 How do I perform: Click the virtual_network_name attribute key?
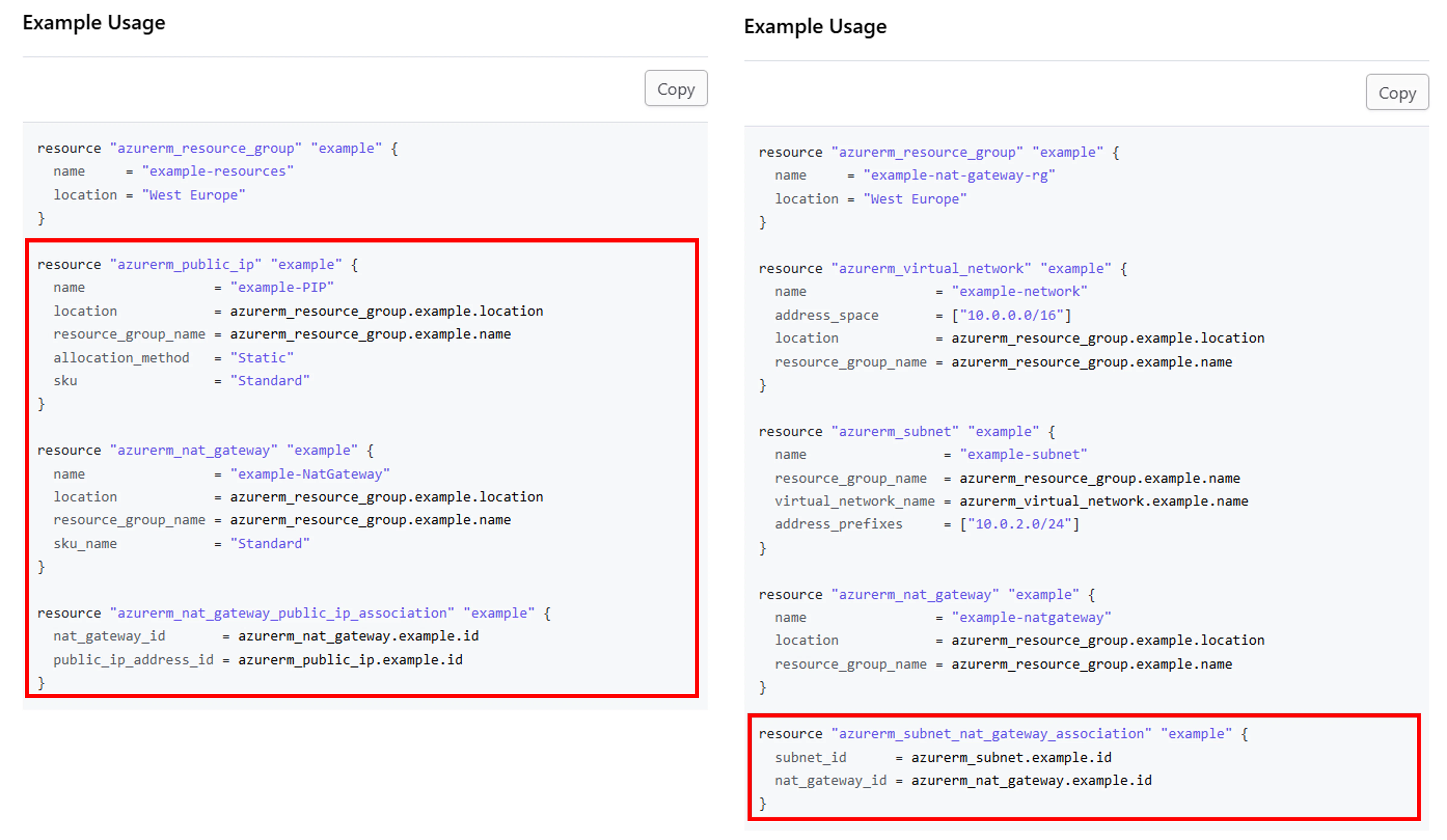[x=854, y=502]
